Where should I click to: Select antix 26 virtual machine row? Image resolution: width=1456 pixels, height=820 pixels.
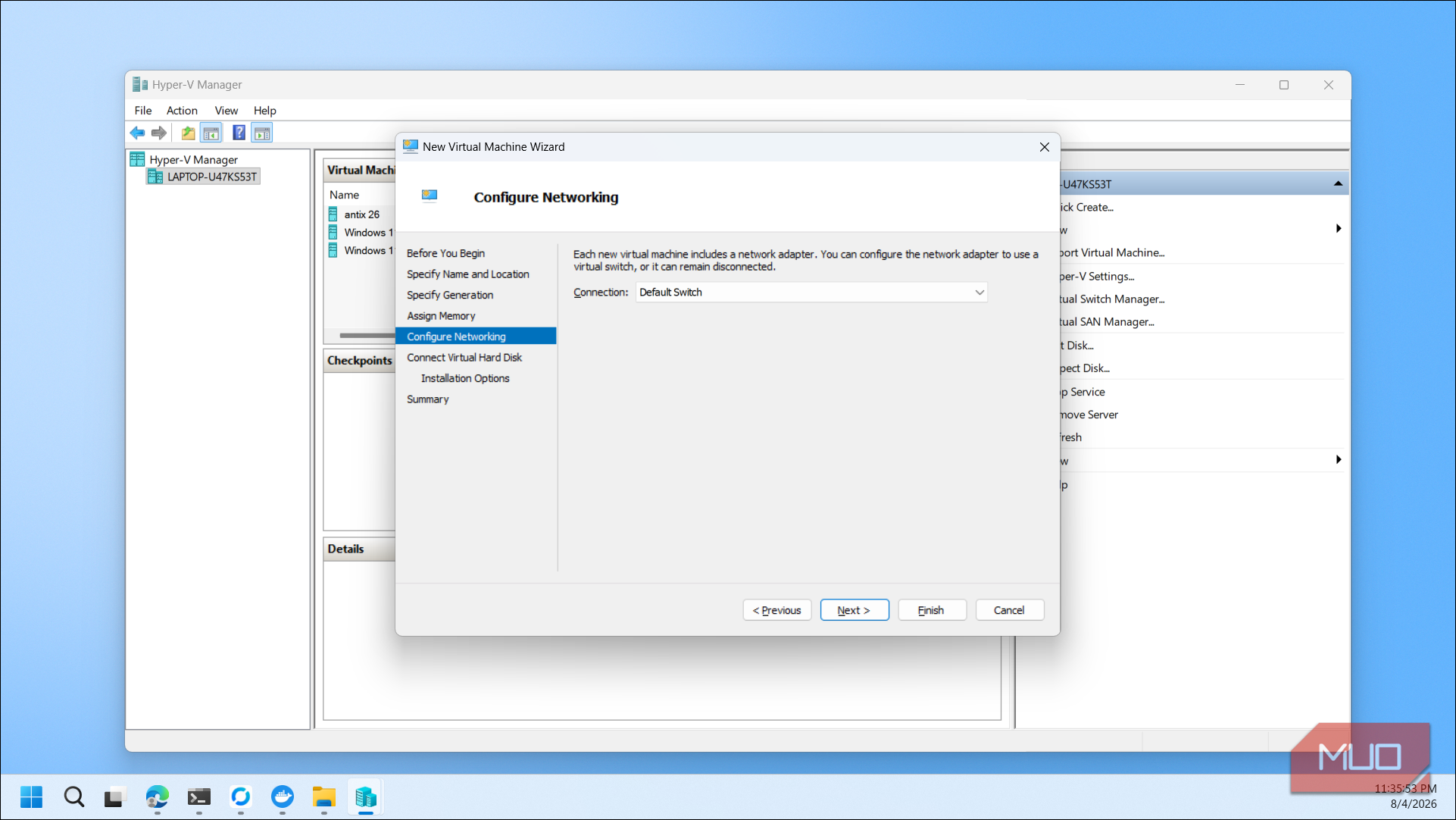click(x=361, y=214)
